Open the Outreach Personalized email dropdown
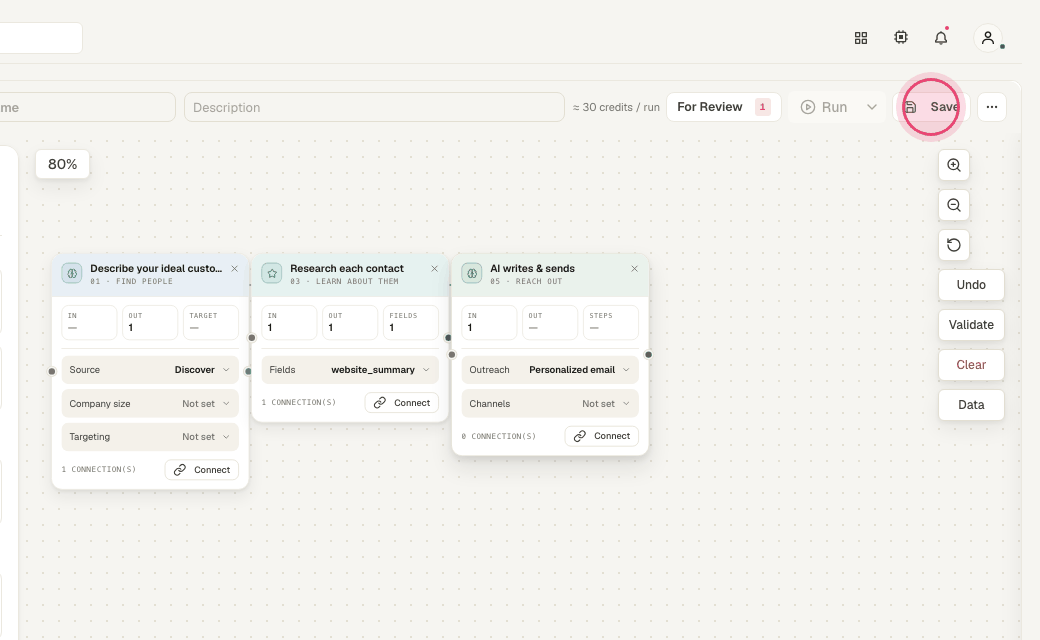Screen dimensions: 1040x640 (550, 369)
